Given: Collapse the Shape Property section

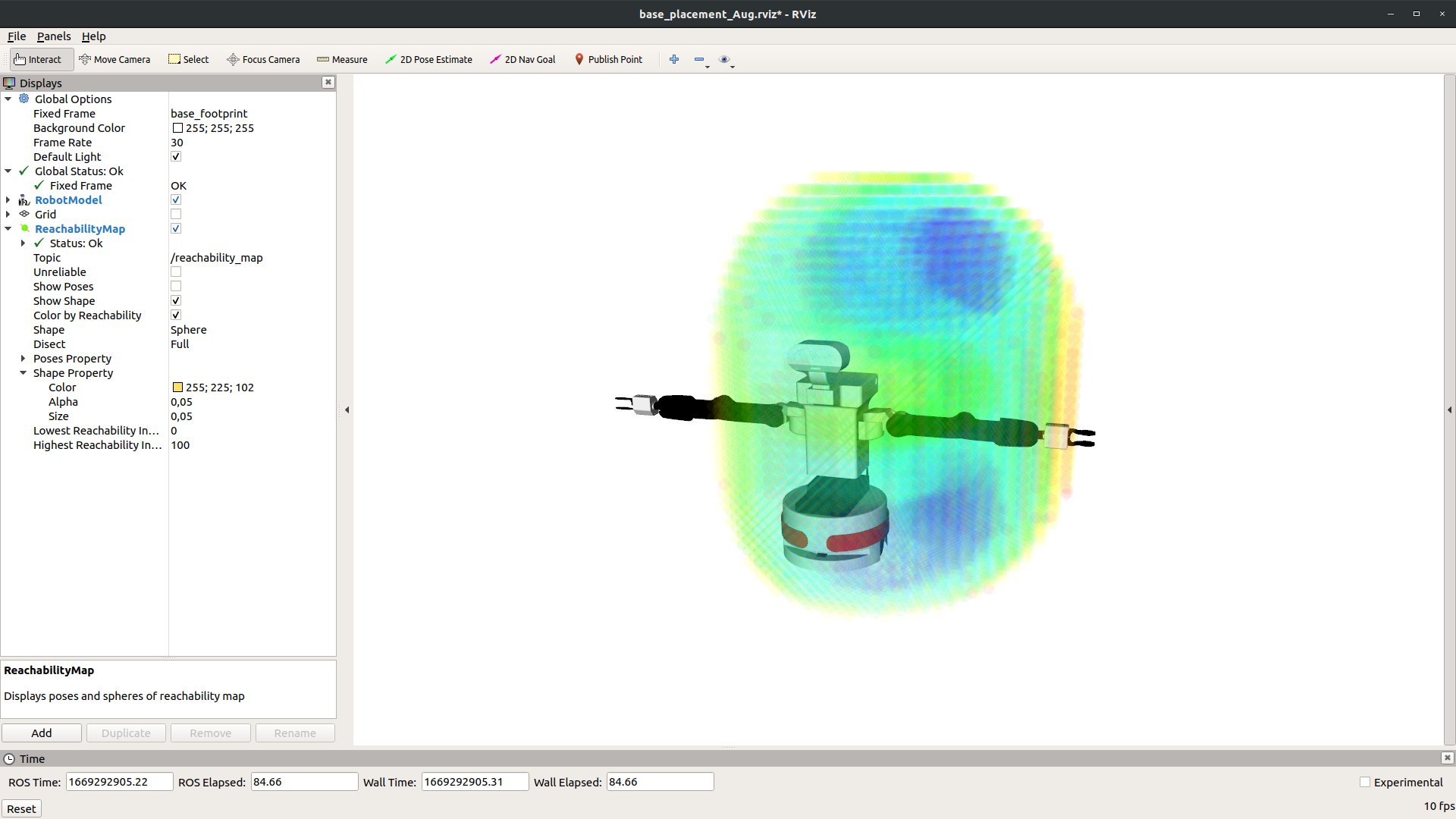Looking at the screenshot, I should 23,373.
